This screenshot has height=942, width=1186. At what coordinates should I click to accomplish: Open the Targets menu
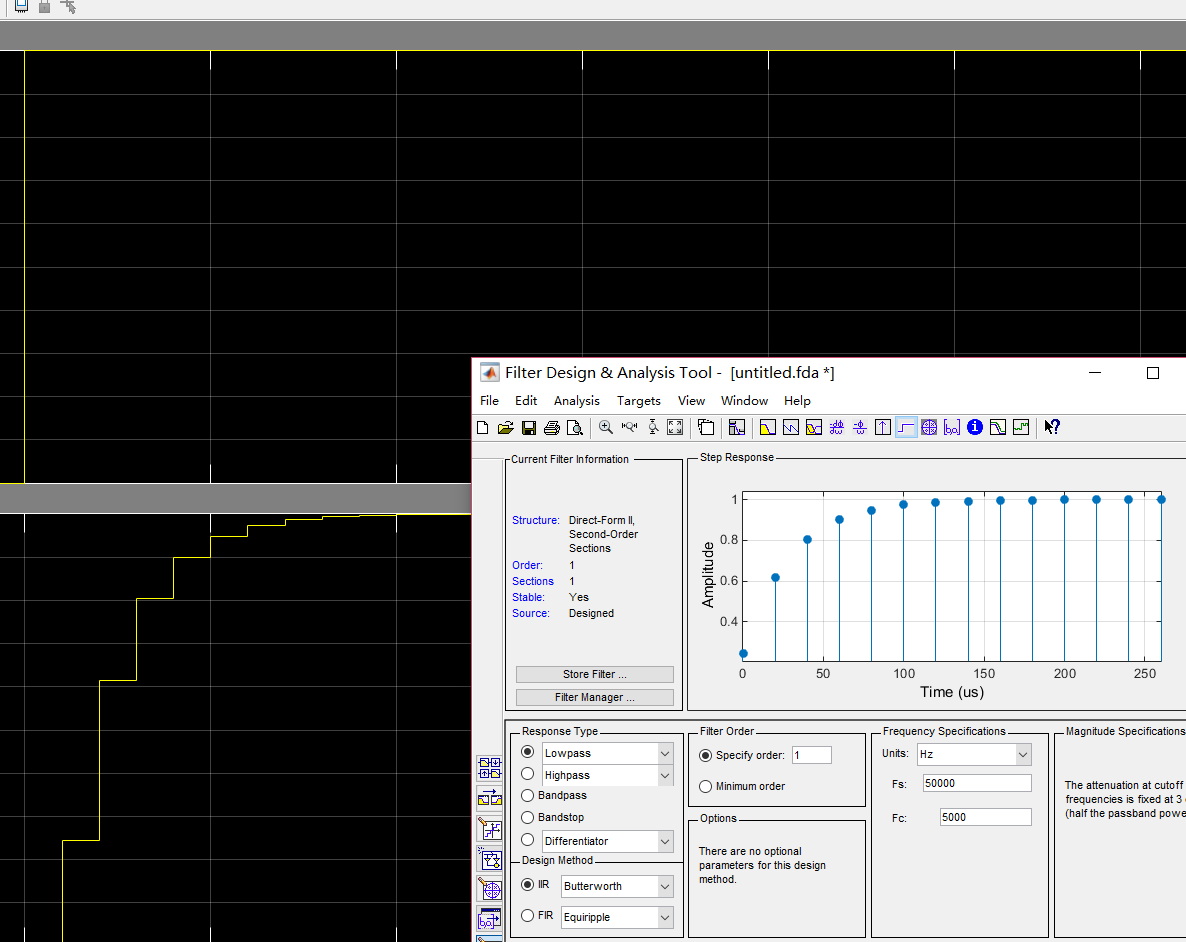(638, 401)
